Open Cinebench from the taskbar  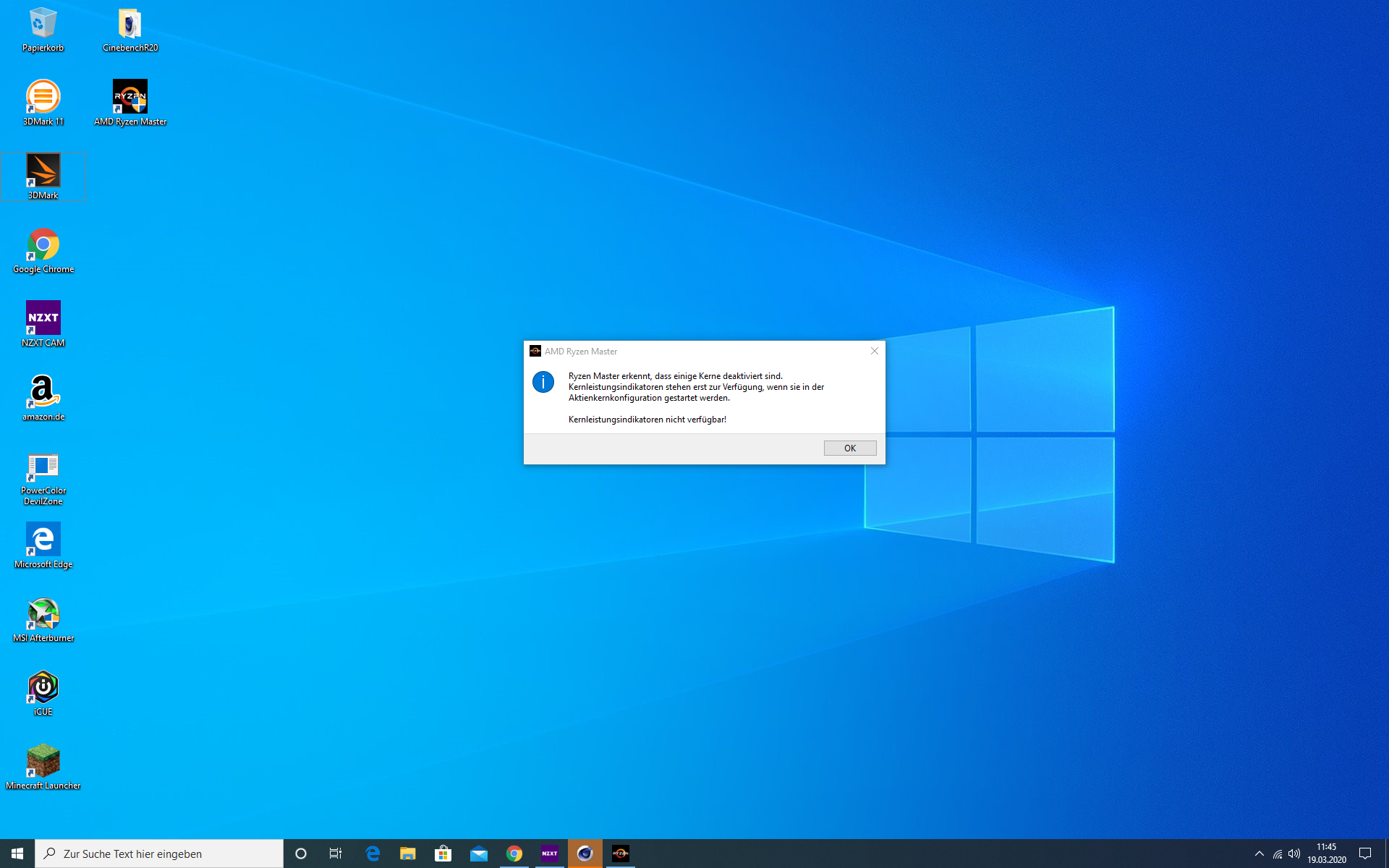[x=585, y=854]
